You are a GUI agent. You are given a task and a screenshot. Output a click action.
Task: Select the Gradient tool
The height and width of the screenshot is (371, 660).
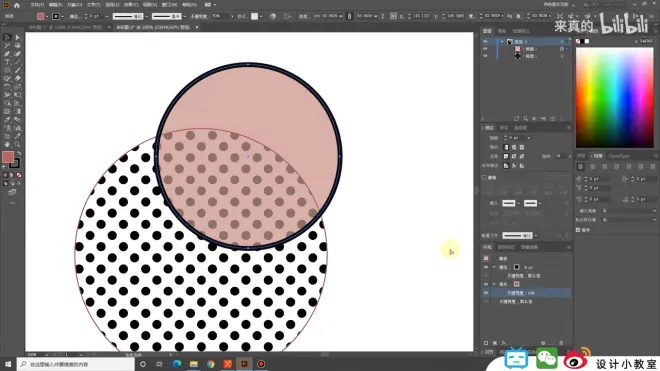17,111
